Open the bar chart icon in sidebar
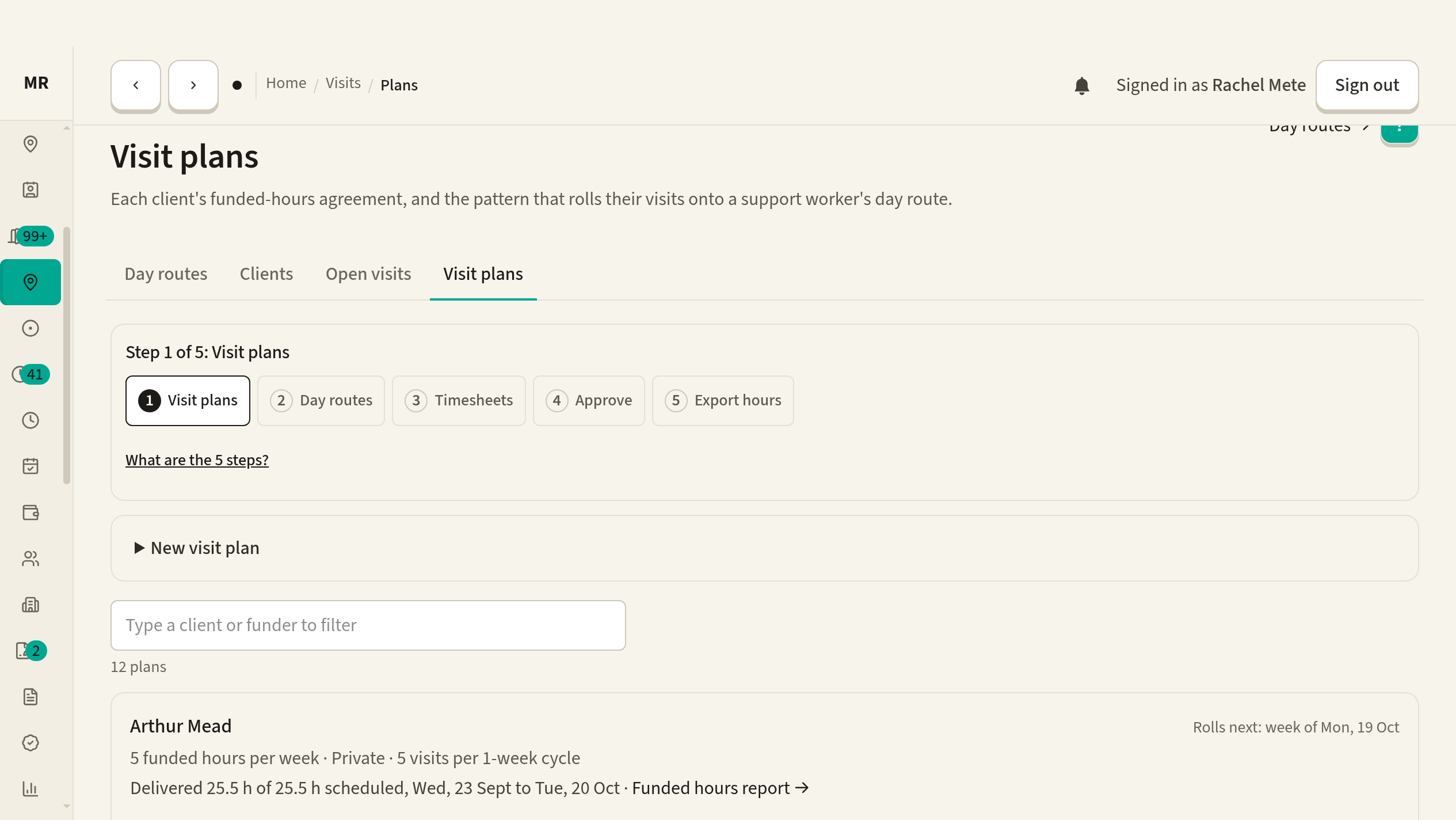The width and height of the screenshot is (1456, 820). pos(31,789)
